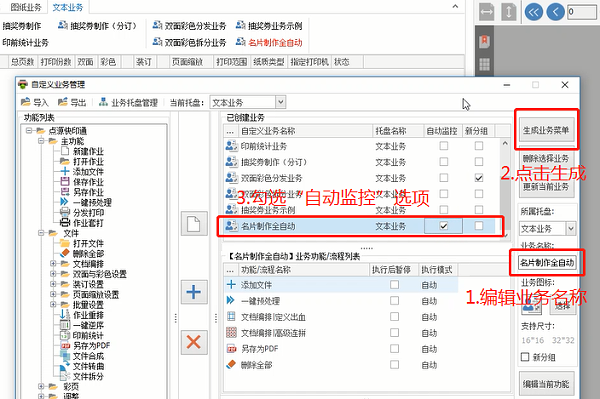Click the 业务名称 text field
Viewport: 600px width, 399px height.
coord(547,262)
